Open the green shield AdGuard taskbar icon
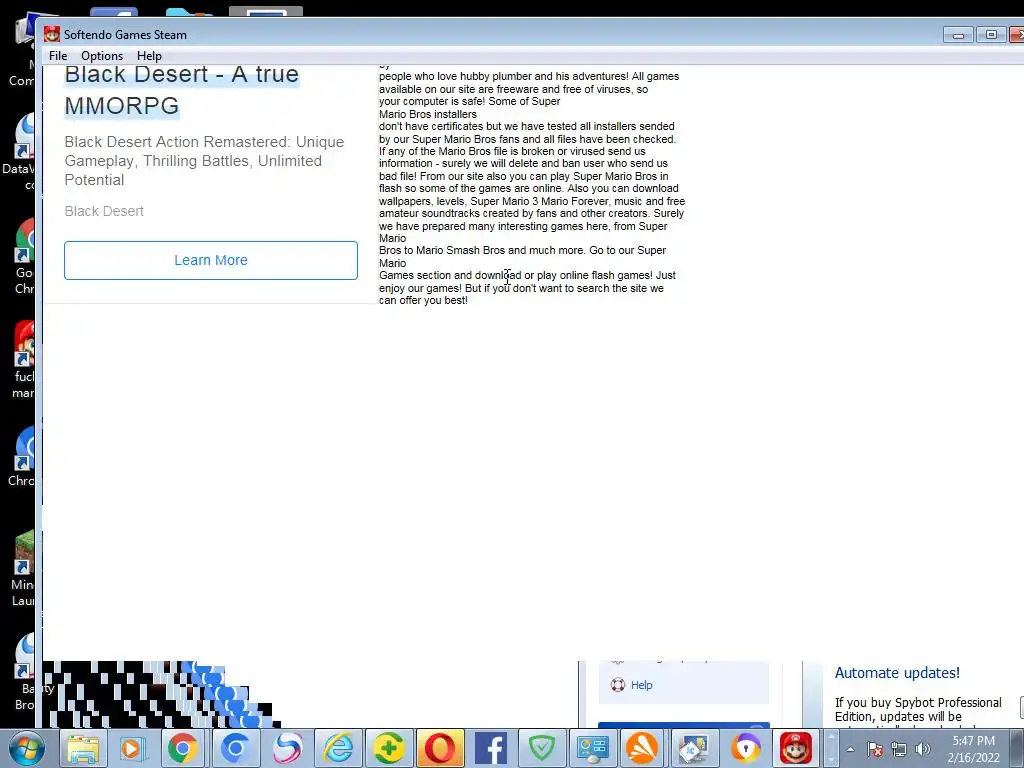This screenshot has height=768, width=1024. click(541, 748)
